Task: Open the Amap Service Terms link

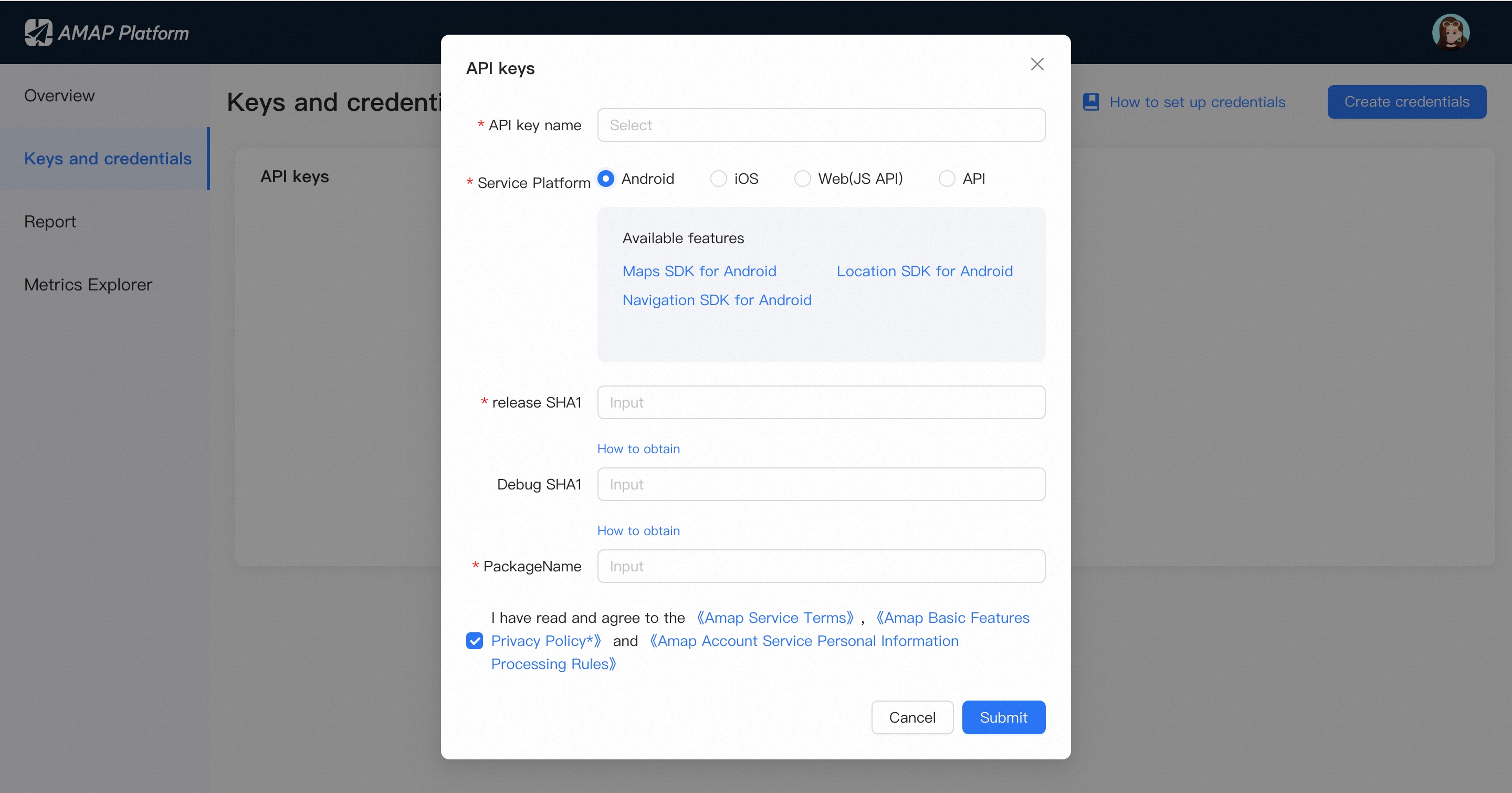Action: click(x=775, y=618)
